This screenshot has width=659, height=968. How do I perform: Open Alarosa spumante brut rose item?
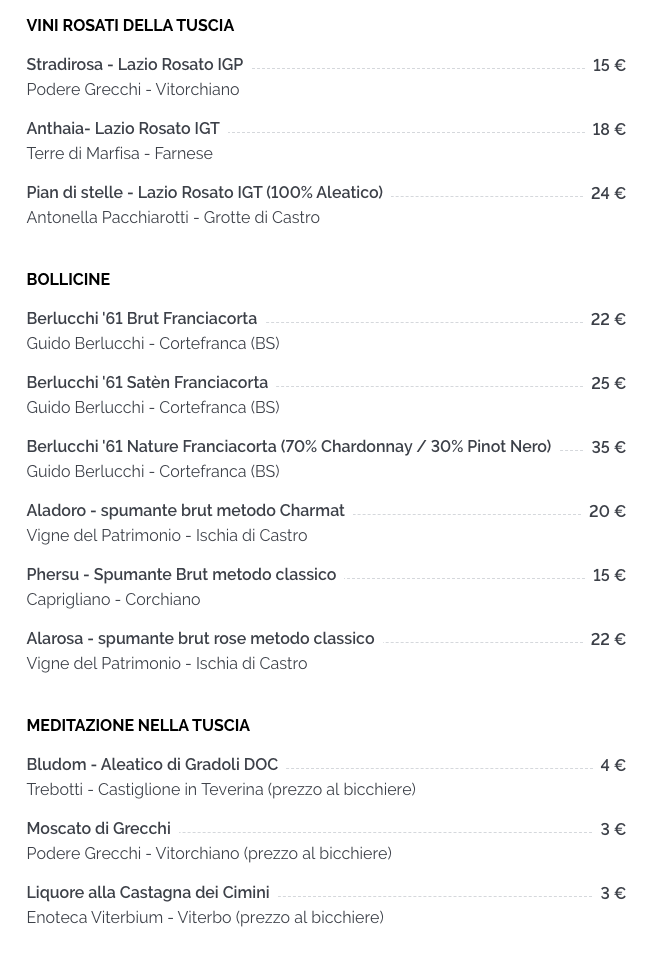pyautogui.click(x=200, y=638)
